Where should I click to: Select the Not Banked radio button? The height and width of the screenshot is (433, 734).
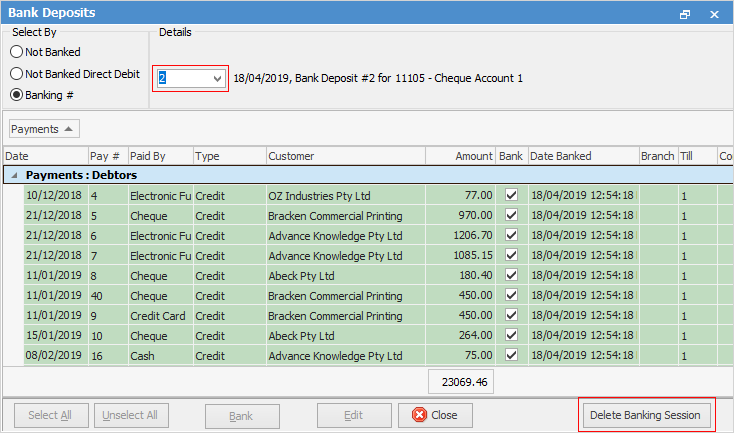tap(17, 52)
